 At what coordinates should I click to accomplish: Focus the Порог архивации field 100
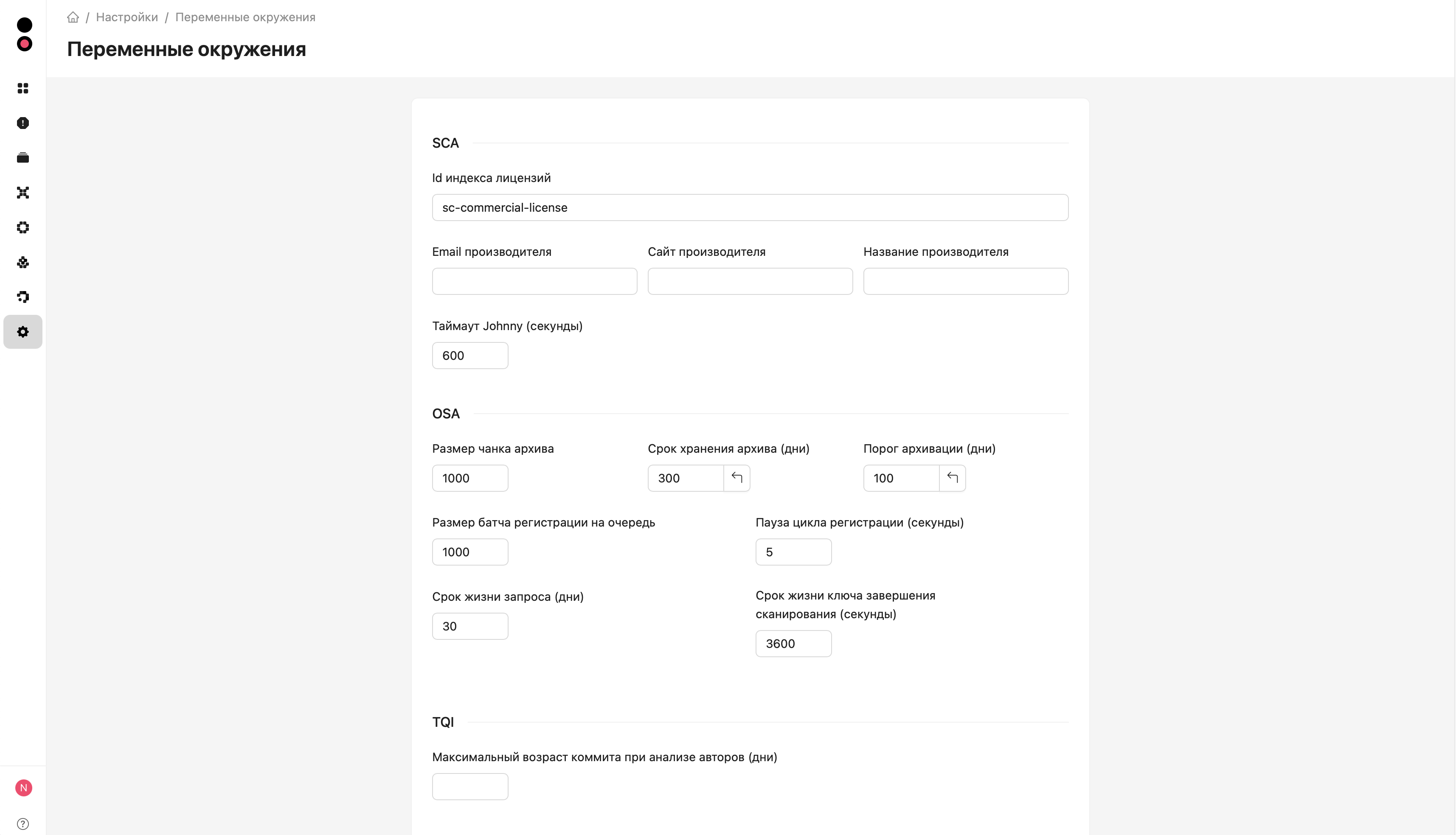pos(901,478)
